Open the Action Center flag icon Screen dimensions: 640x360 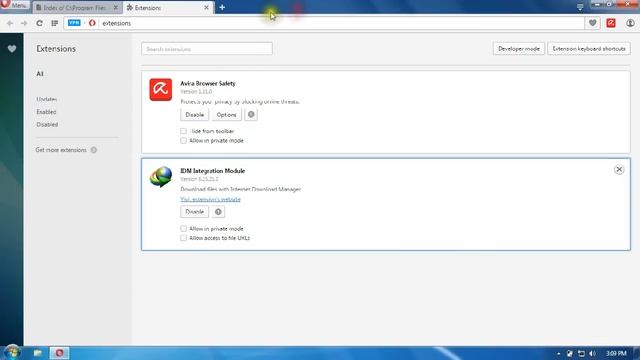tap(570, 353)
